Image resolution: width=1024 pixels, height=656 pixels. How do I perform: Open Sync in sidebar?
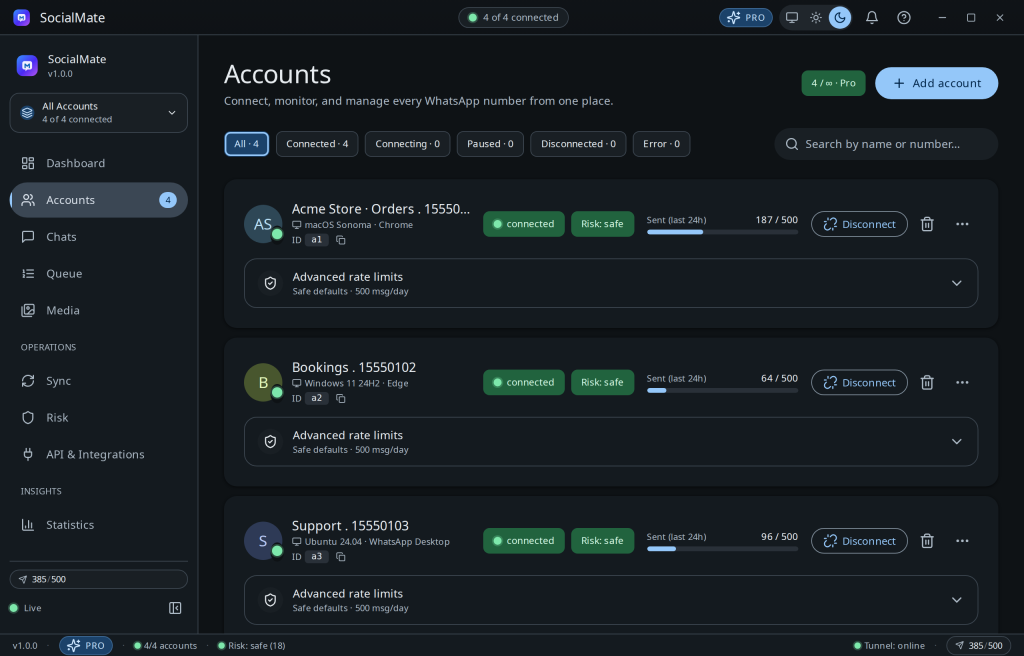pyautogui.click(x=99, y=381)
